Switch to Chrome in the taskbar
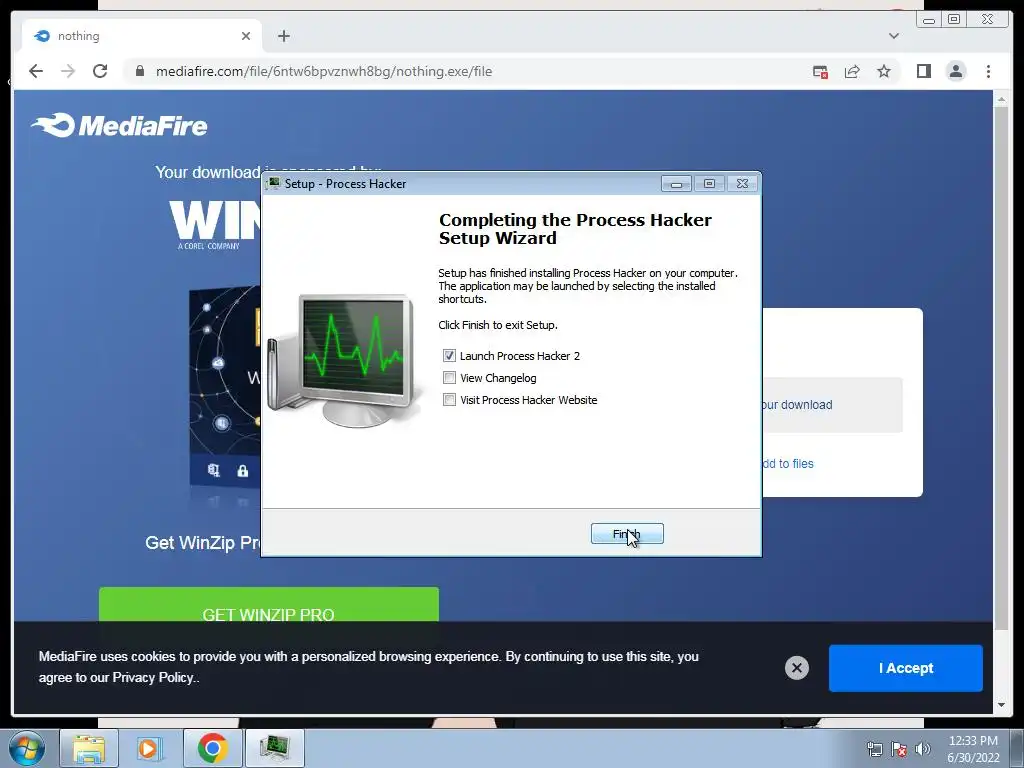The image size is (1024, 768). [x=212, y=748]
